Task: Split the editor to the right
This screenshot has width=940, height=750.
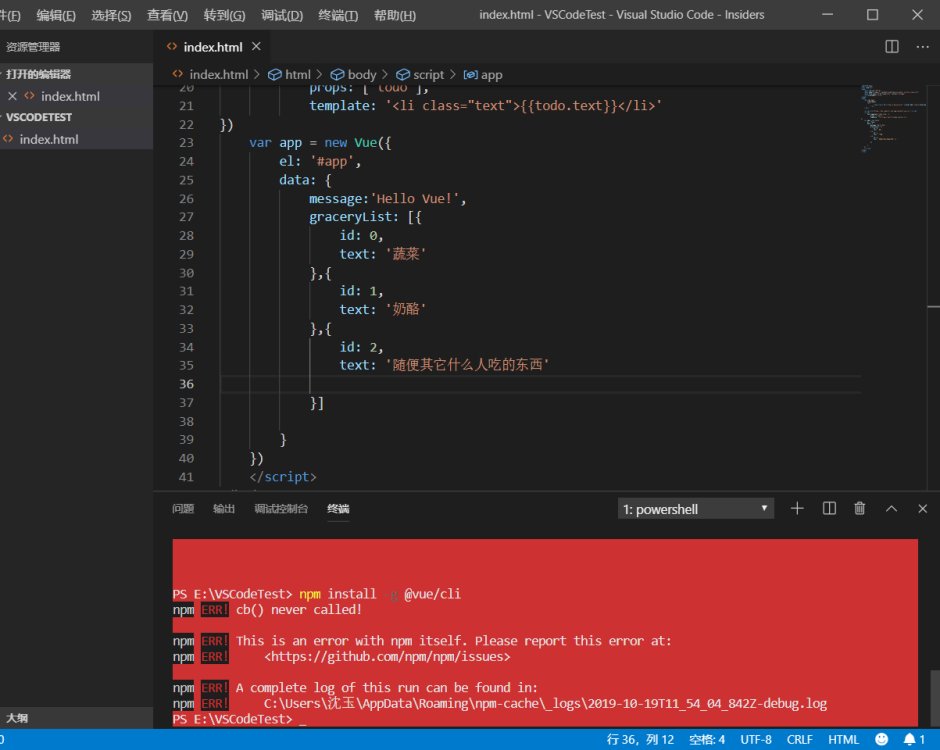Action: pos(892,47)
